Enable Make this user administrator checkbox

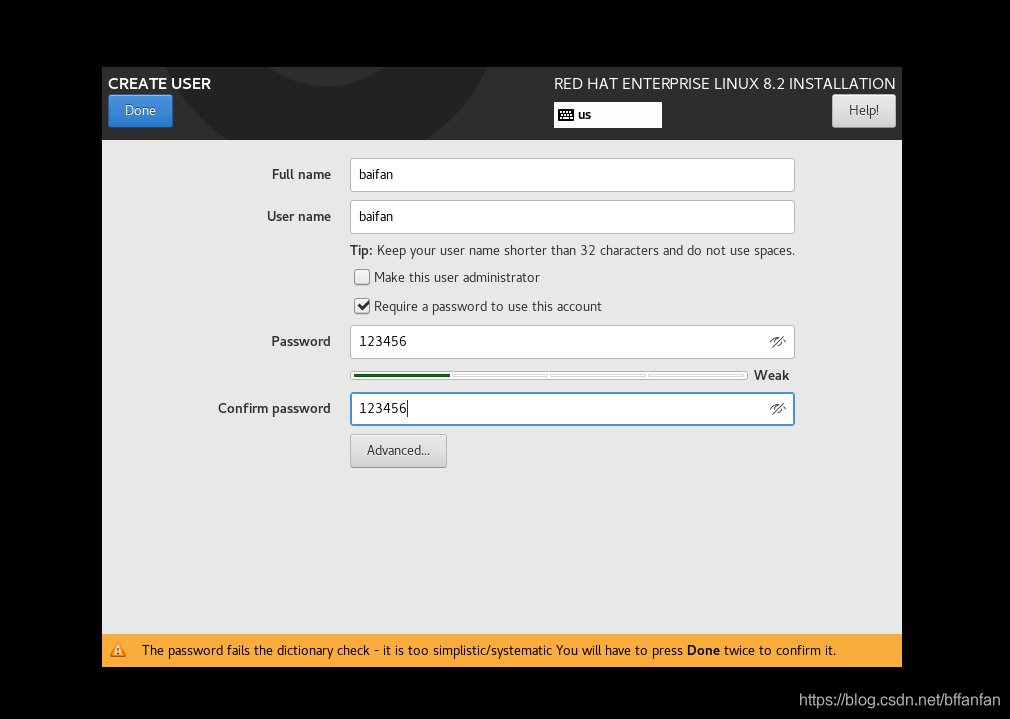pyautogui.click(x=362, y=277)
